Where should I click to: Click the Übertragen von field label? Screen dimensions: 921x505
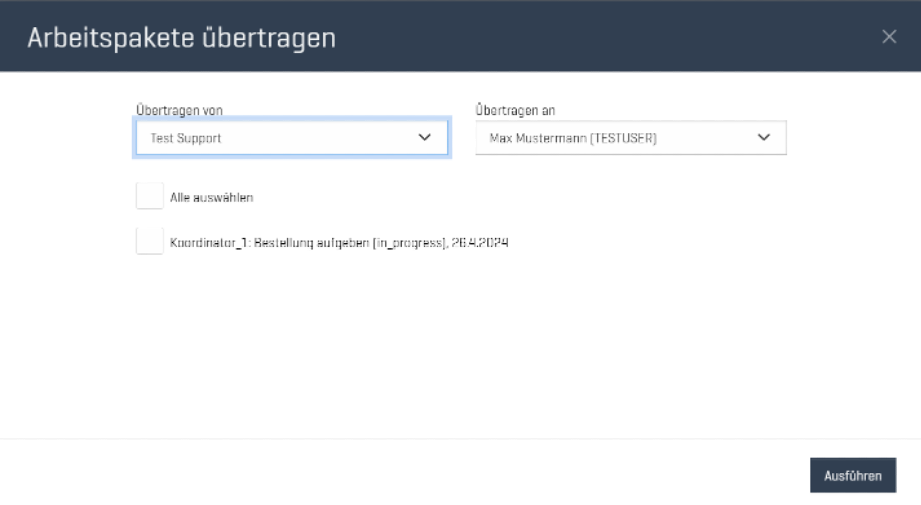pyautogui.click(x=179, y=110)
